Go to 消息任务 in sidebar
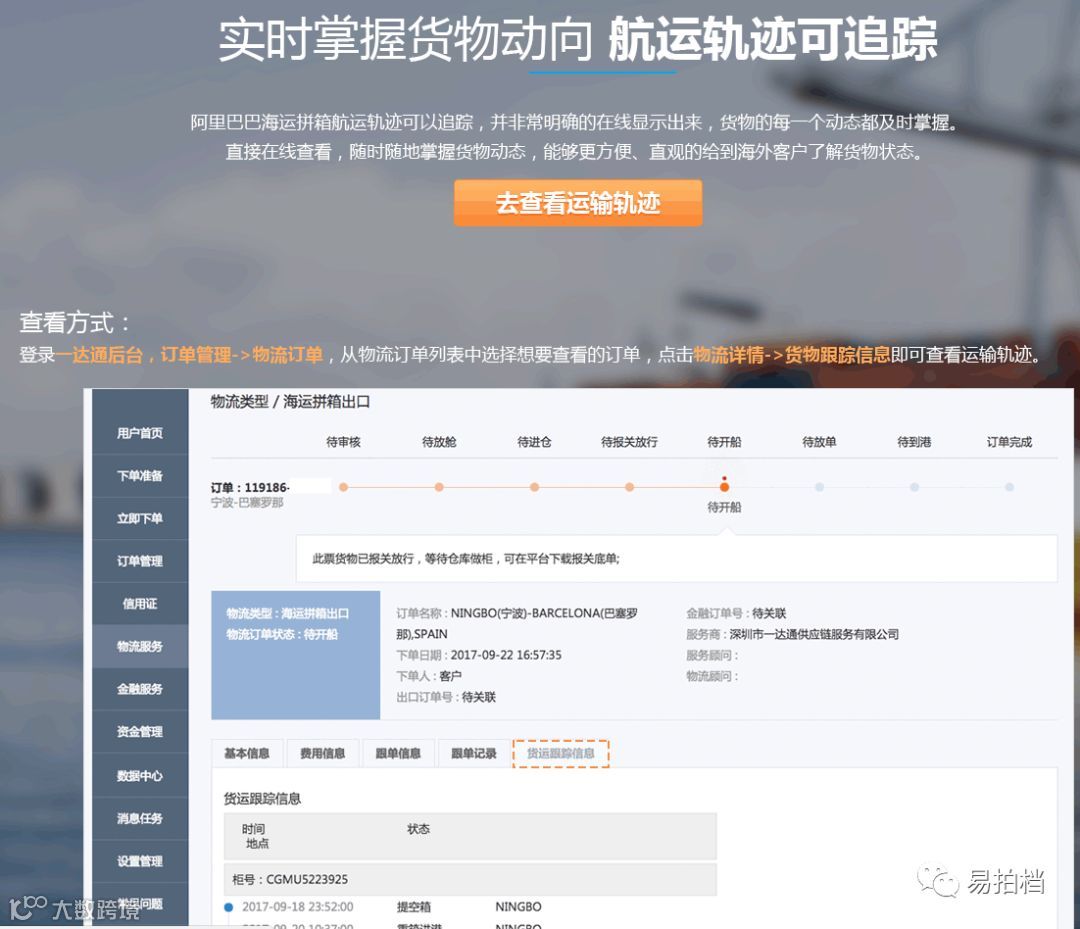Image resolution: width=1080 pixels, height=929 pixels. [140, 819]
